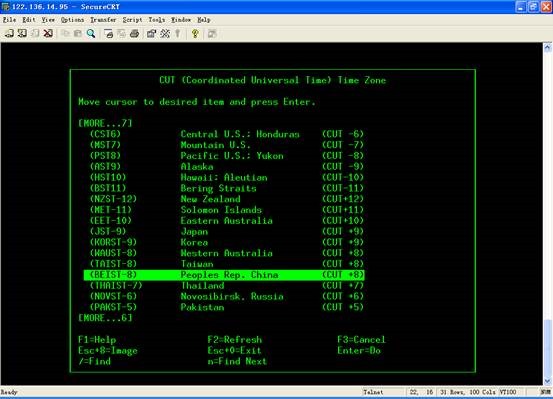
Task: Click the yellow Help icon
Action: coord(195,34)
